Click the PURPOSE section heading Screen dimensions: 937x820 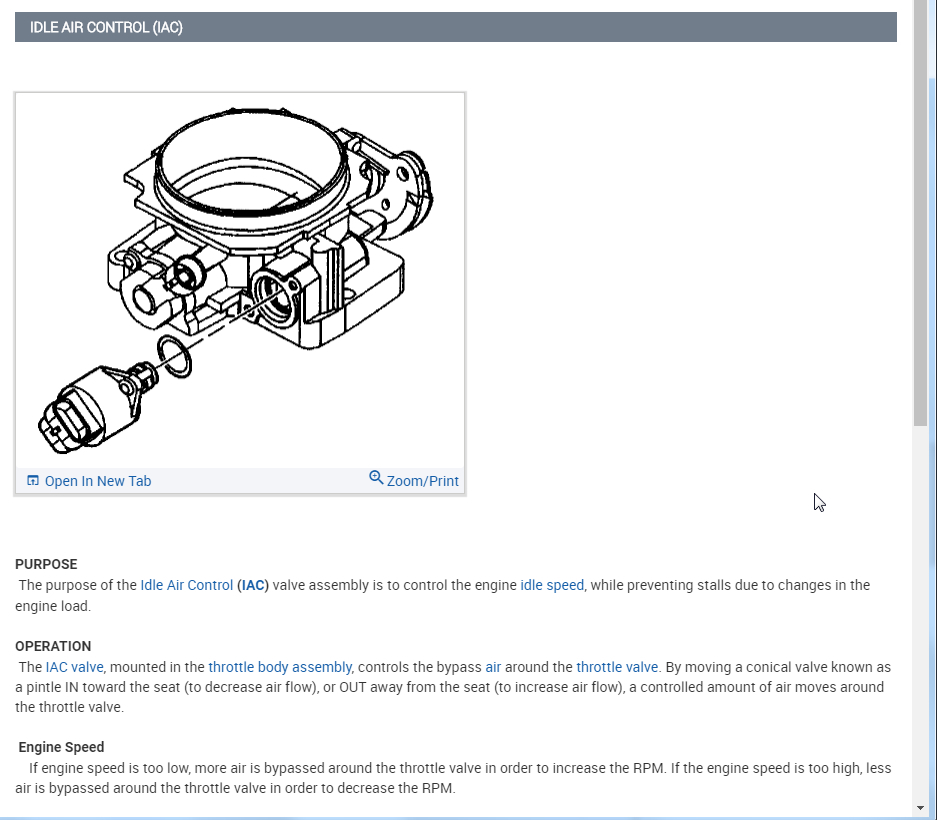46,564
